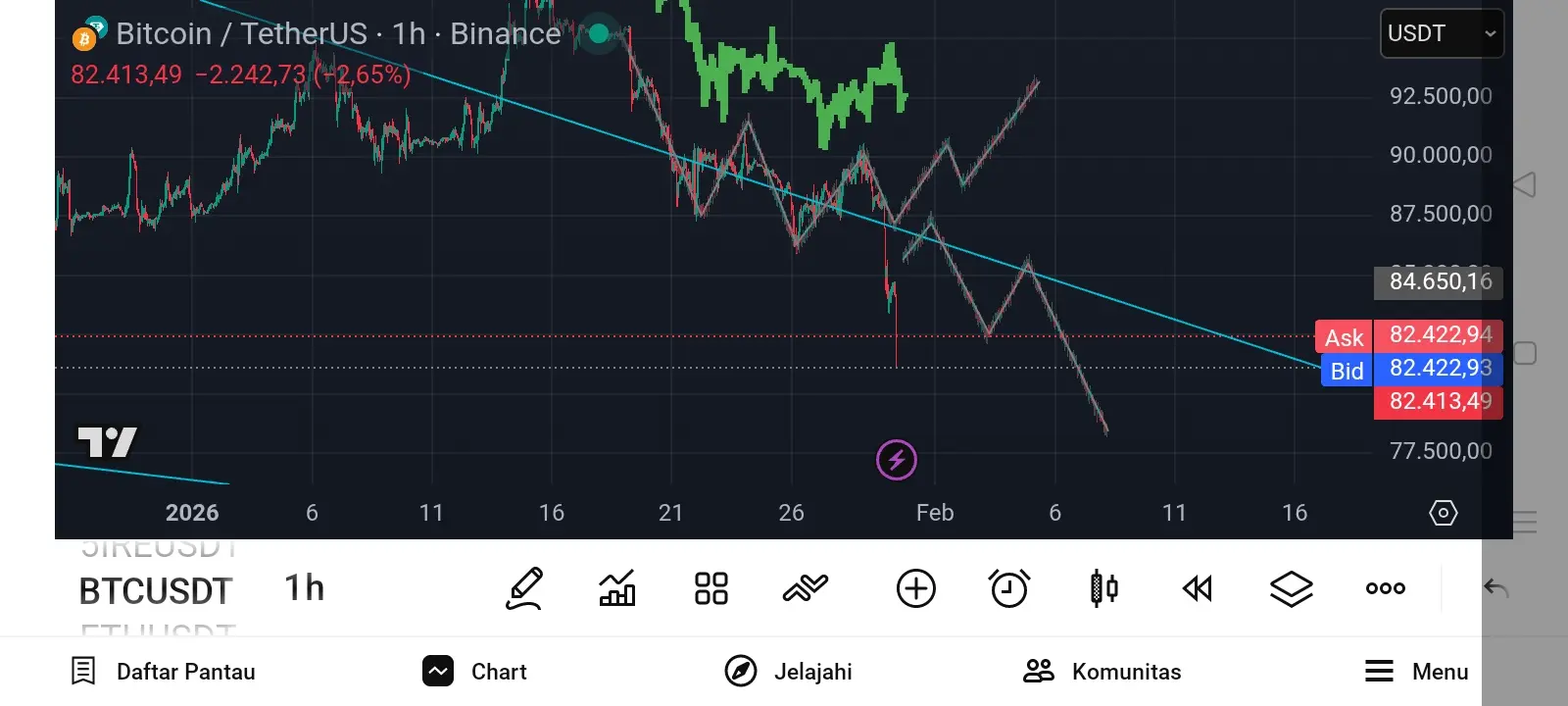Expand the USDT currency dropdown

(x=1442, y=33)
